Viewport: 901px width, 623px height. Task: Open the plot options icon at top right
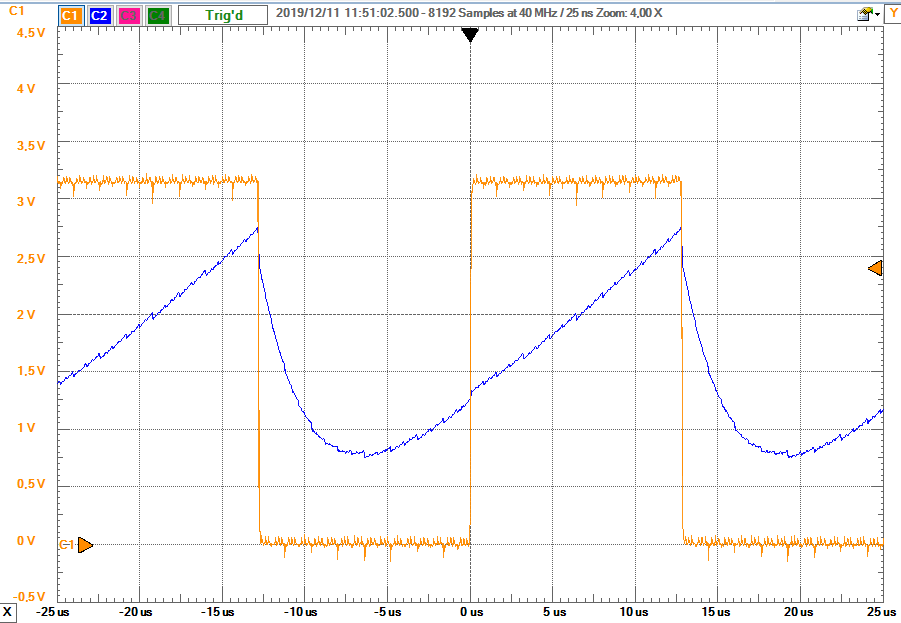coord(865,14)
